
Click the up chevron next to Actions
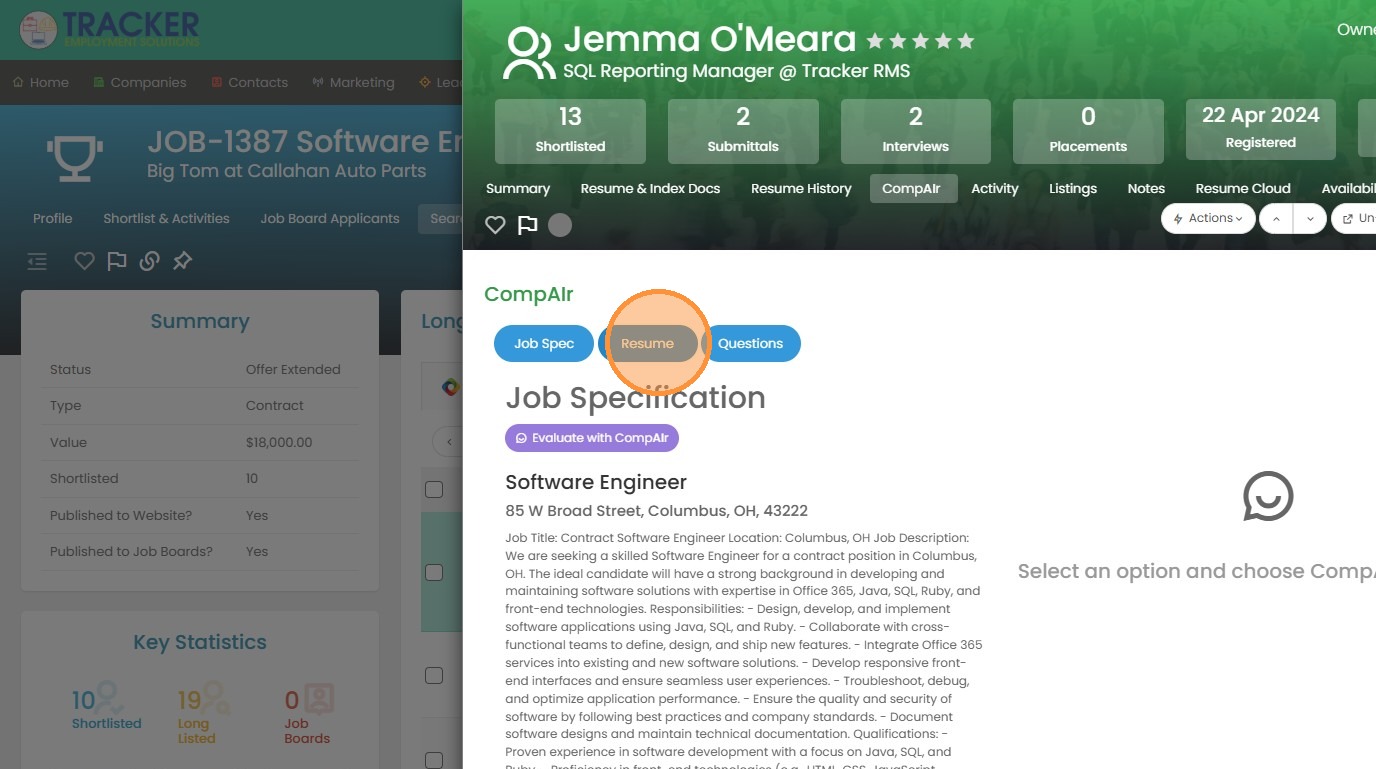[1276, 218]
